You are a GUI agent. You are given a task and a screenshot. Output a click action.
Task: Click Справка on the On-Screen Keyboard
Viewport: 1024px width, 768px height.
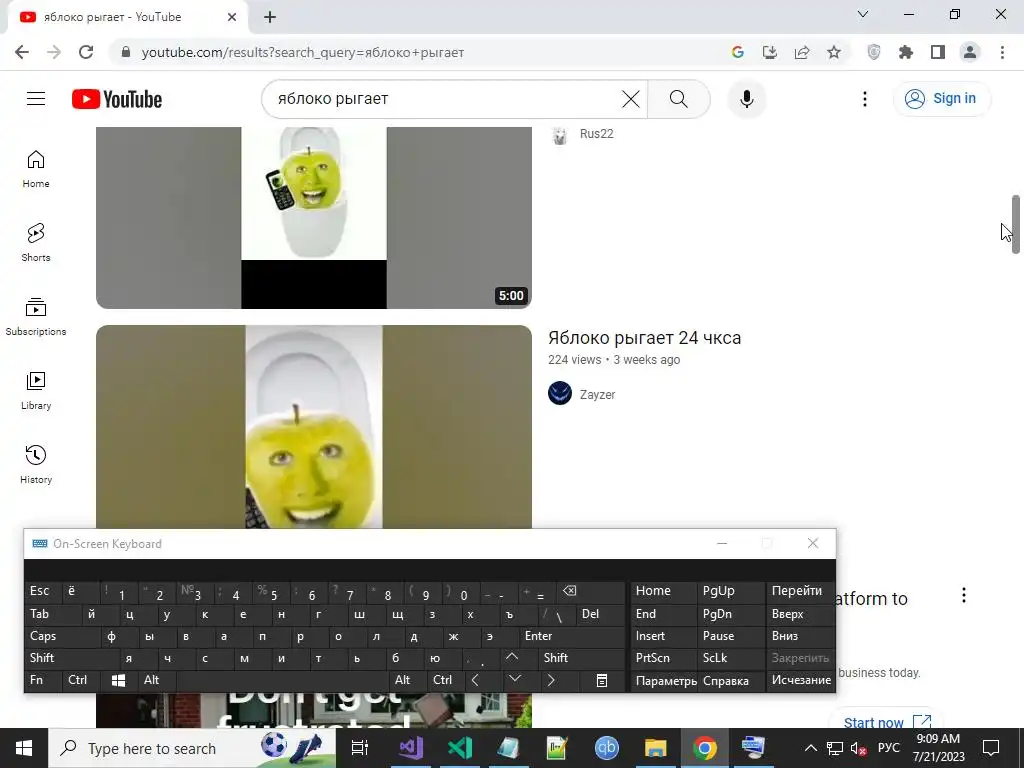[x=731, y=680]
